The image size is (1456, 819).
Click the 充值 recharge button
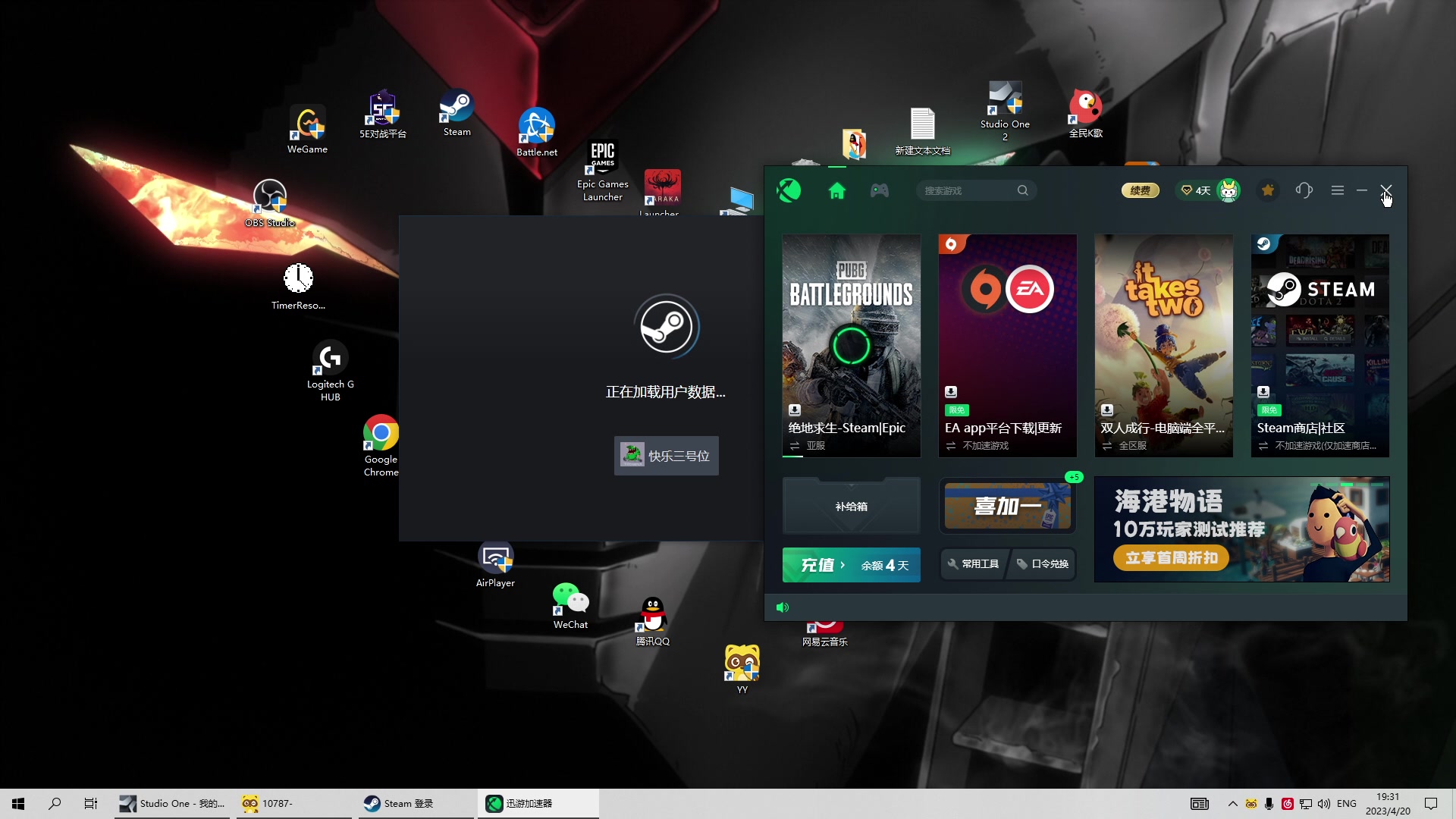(851, 565)
